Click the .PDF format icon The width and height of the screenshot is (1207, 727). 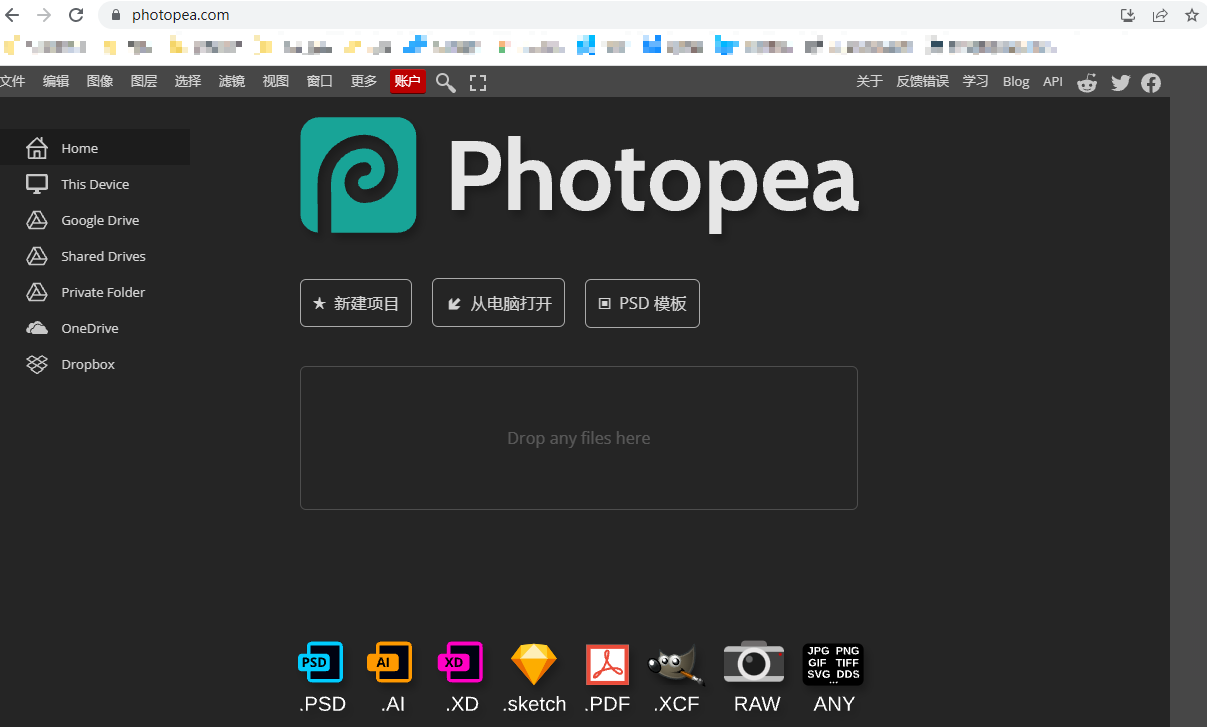point(607,664)
